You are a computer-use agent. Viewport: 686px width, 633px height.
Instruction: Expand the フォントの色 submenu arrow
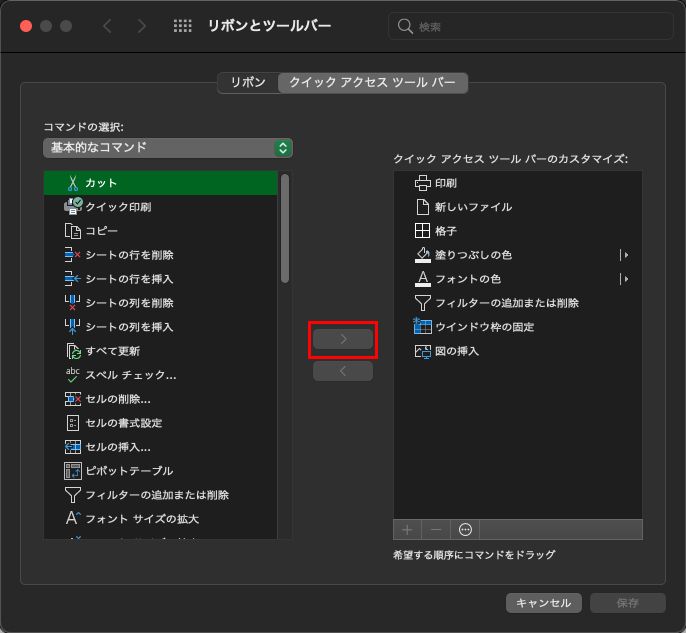coord(625,279)
